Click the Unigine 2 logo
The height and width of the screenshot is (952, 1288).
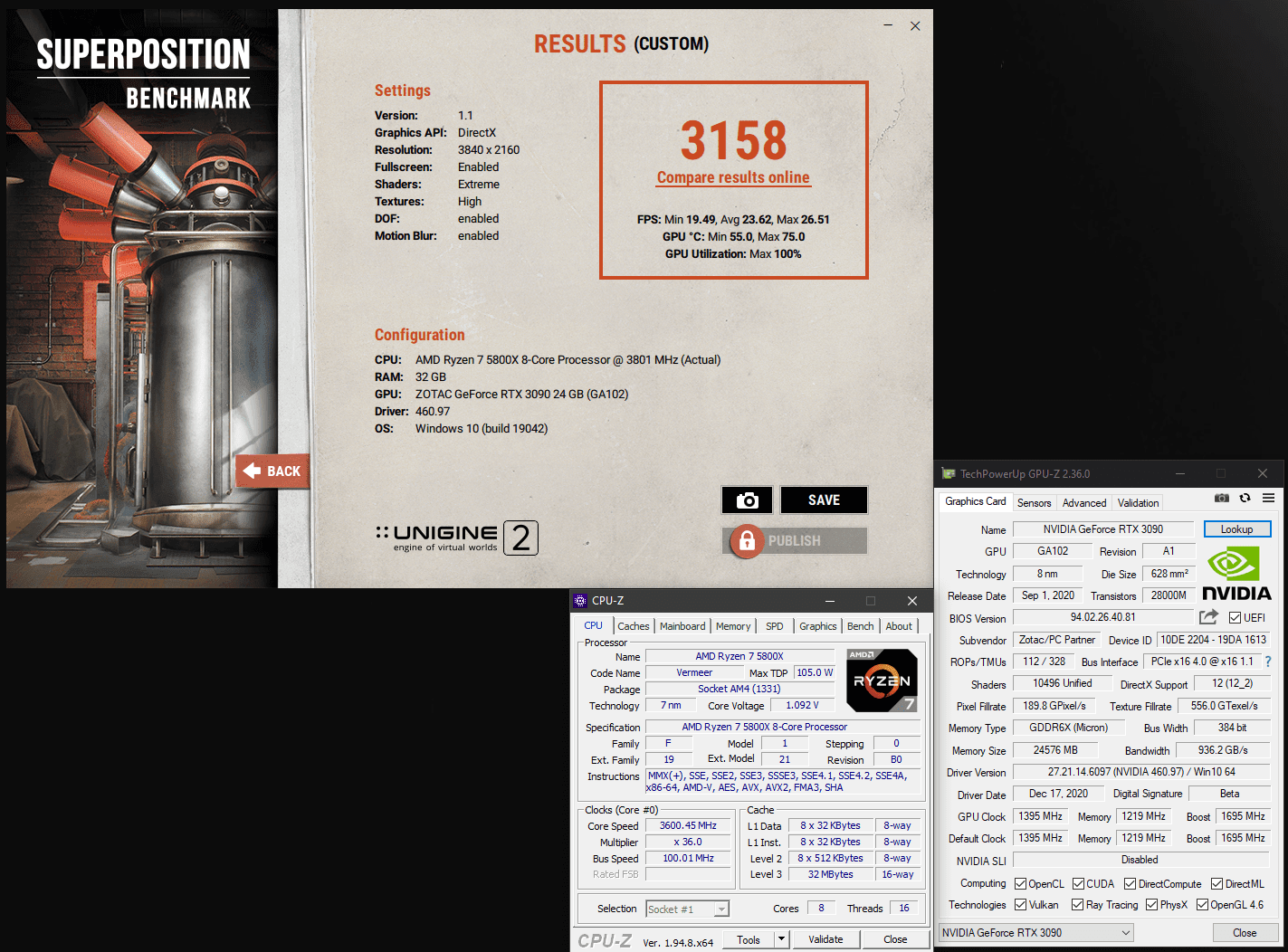pos(457,538)
